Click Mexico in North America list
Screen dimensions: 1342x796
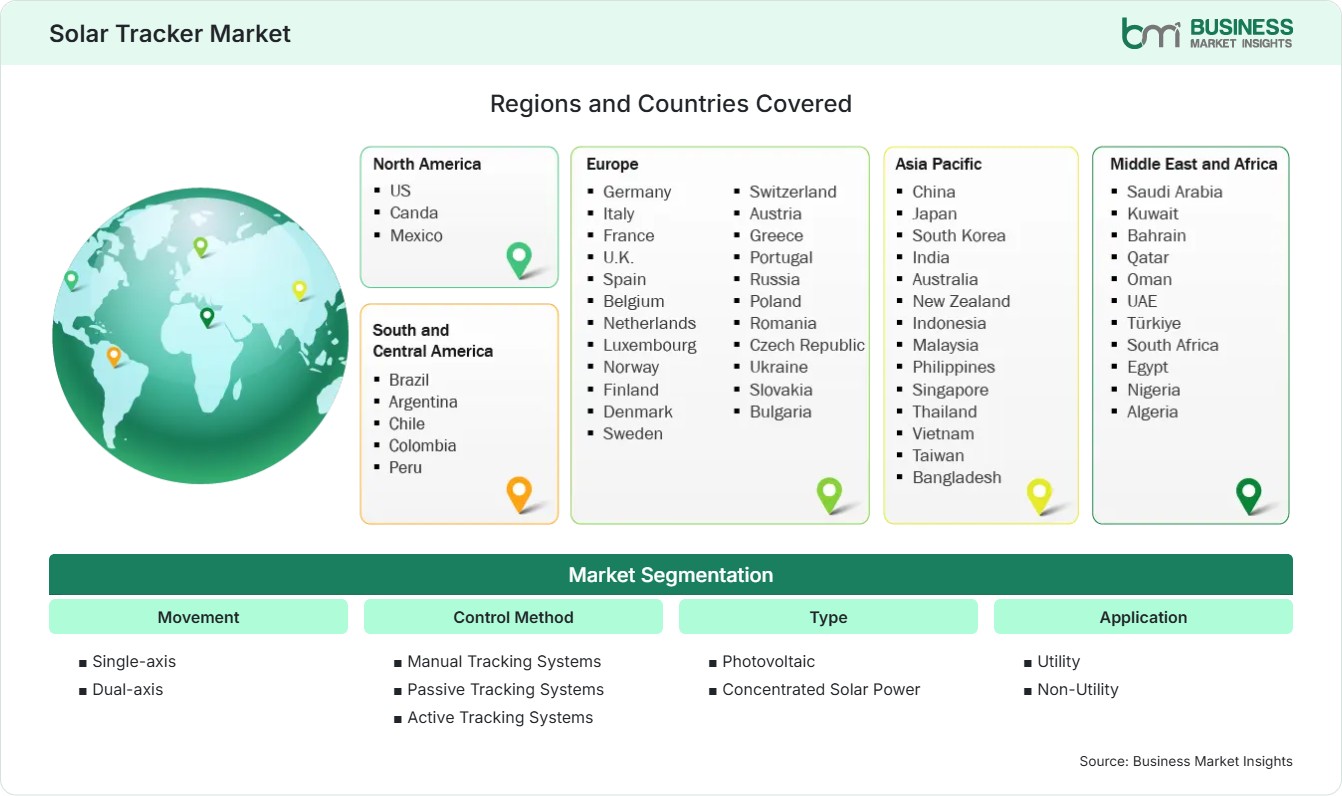tap(416, 235)
